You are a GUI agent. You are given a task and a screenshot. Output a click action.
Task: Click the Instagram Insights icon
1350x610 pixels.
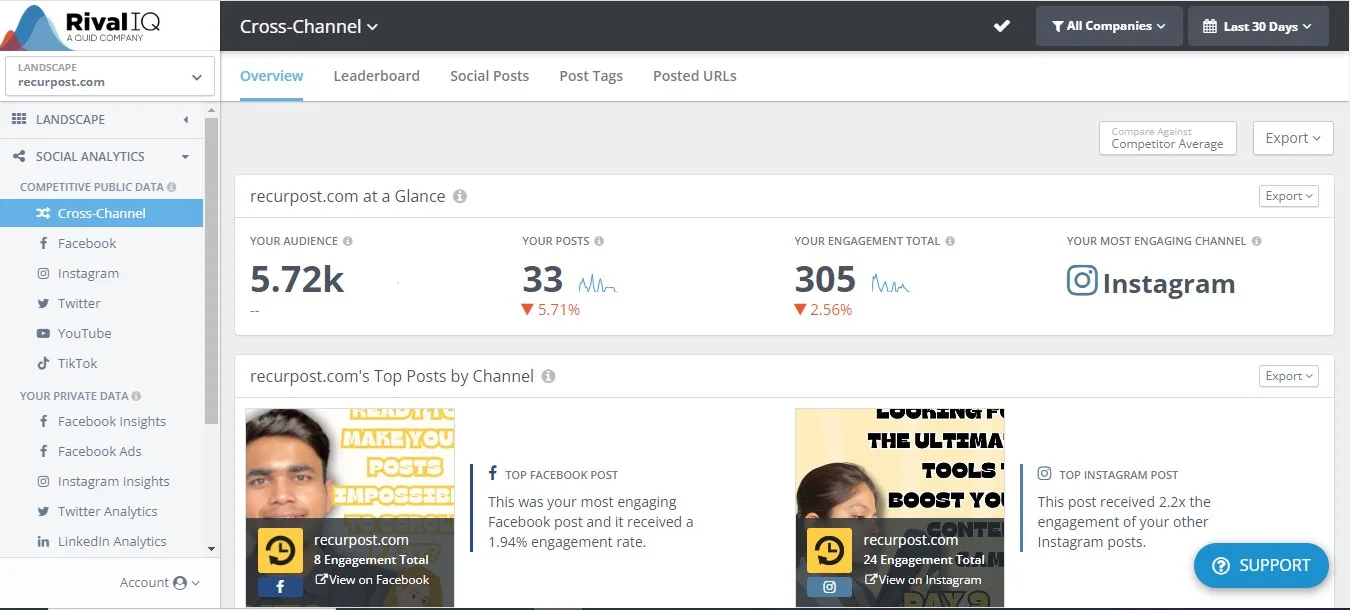point(43,481)
